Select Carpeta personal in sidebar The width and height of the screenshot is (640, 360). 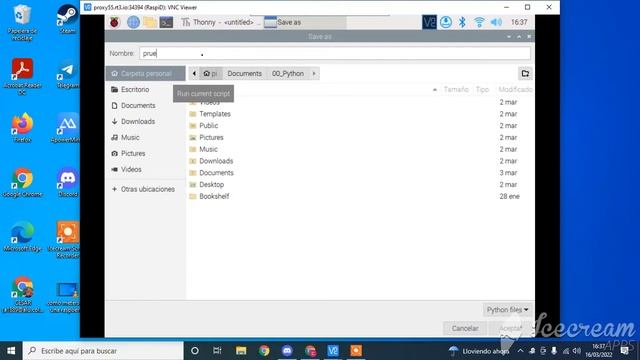pos(145,73)
